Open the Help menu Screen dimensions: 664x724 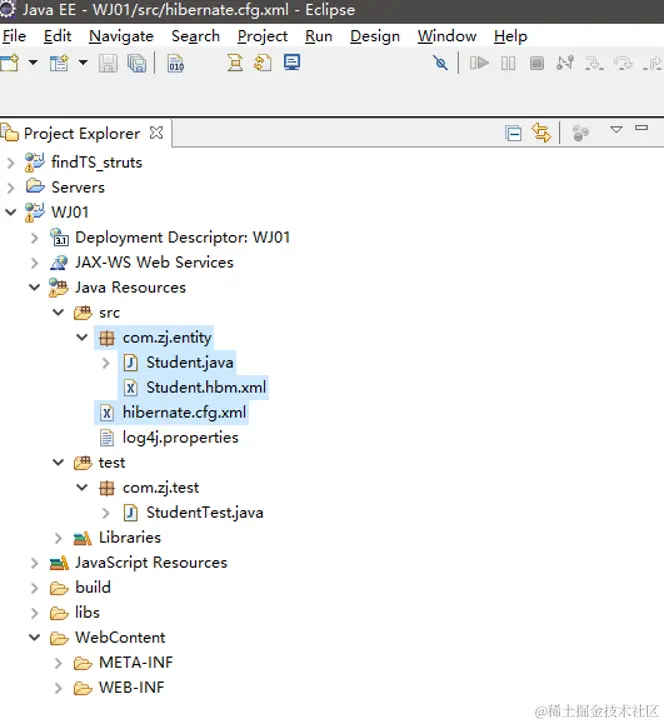pos(510,36)
